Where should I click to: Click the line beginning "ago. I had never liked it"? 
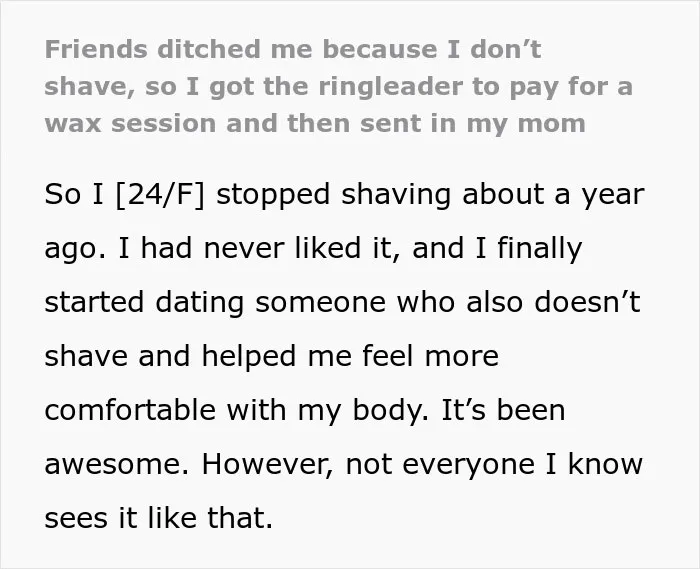coord(313,248)
